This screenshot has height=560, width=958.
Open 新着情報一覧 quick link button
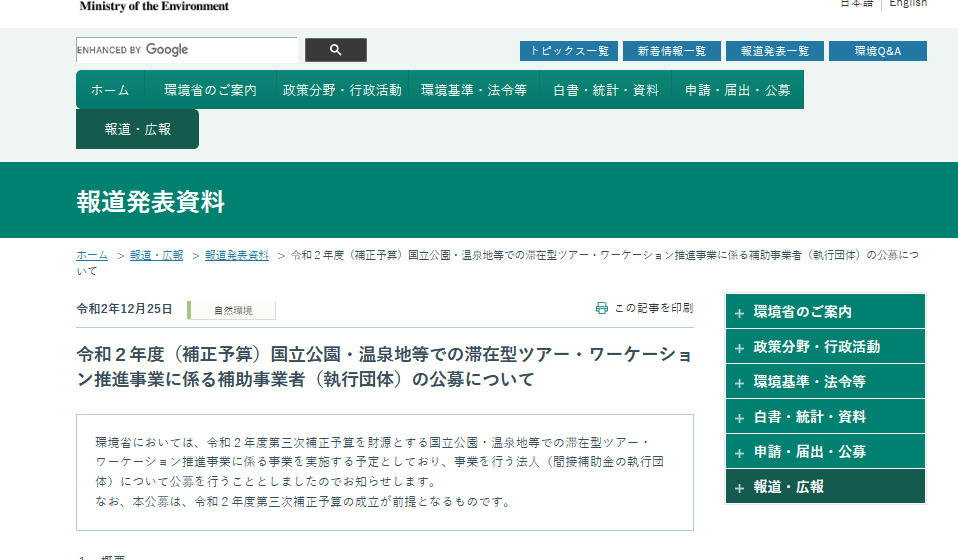click(671, 51)
